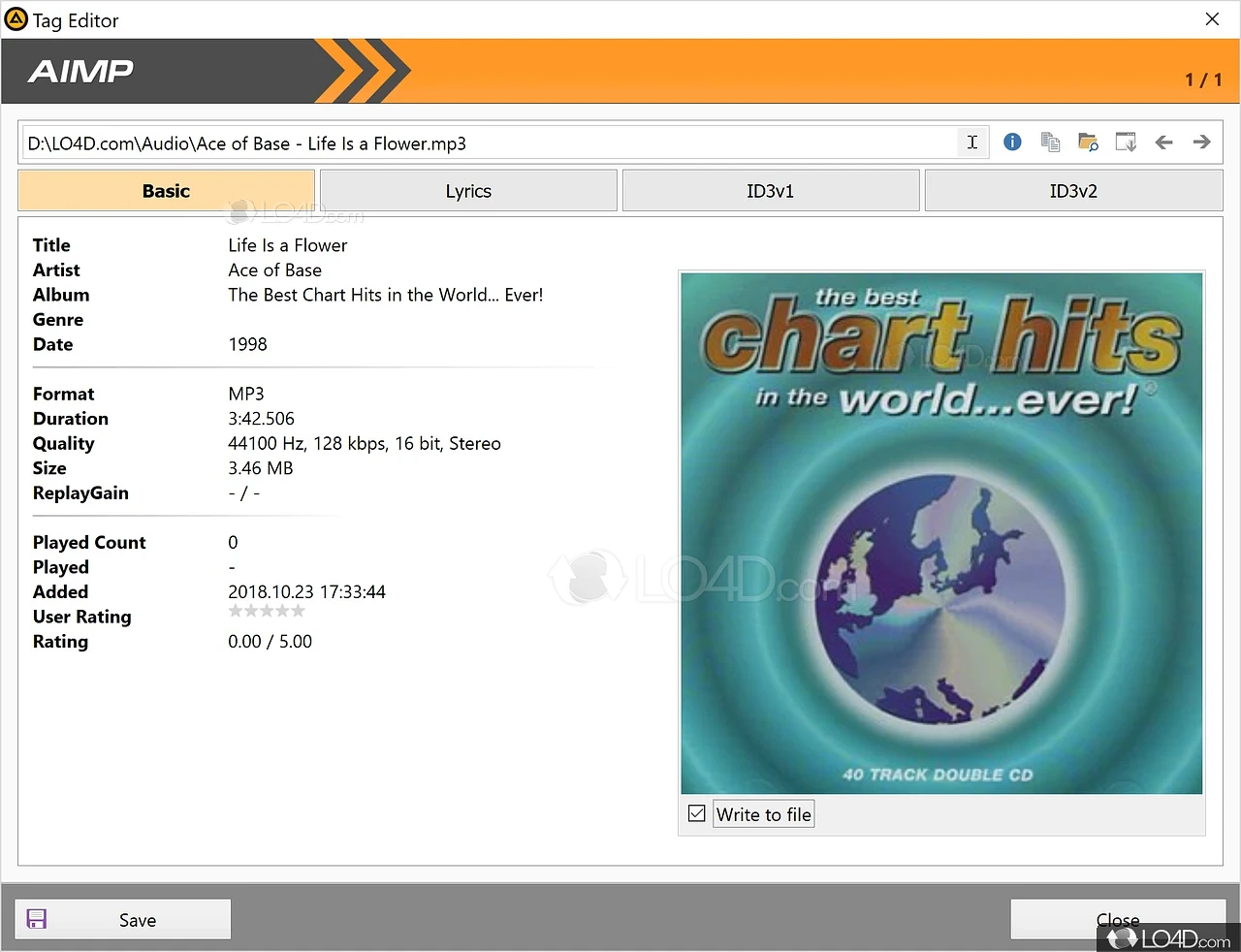The image size is (1241, 952).
Task: Set the User Rating stars
Action: (x=267, y=611)
